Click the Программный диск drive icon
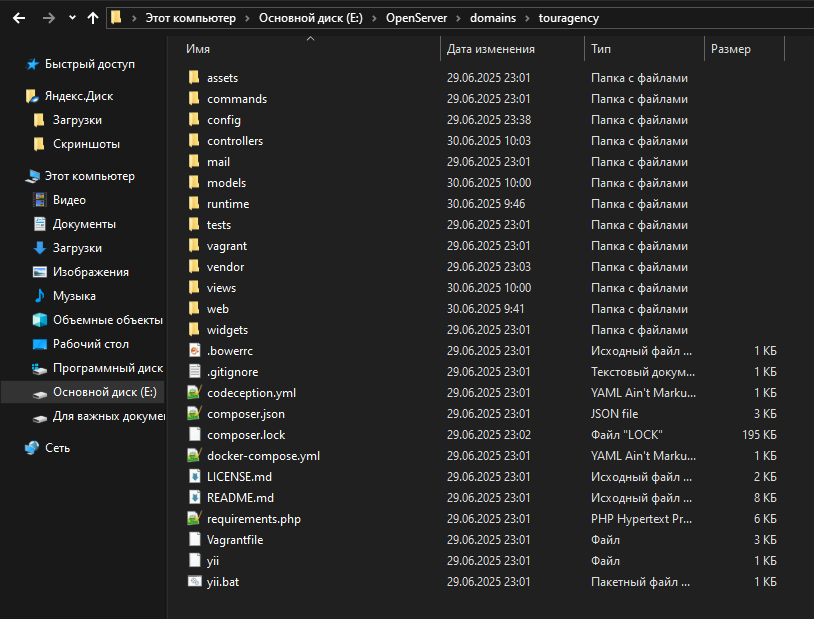The height and width of the screenshot is (619, 814). [x=39, y=368]
